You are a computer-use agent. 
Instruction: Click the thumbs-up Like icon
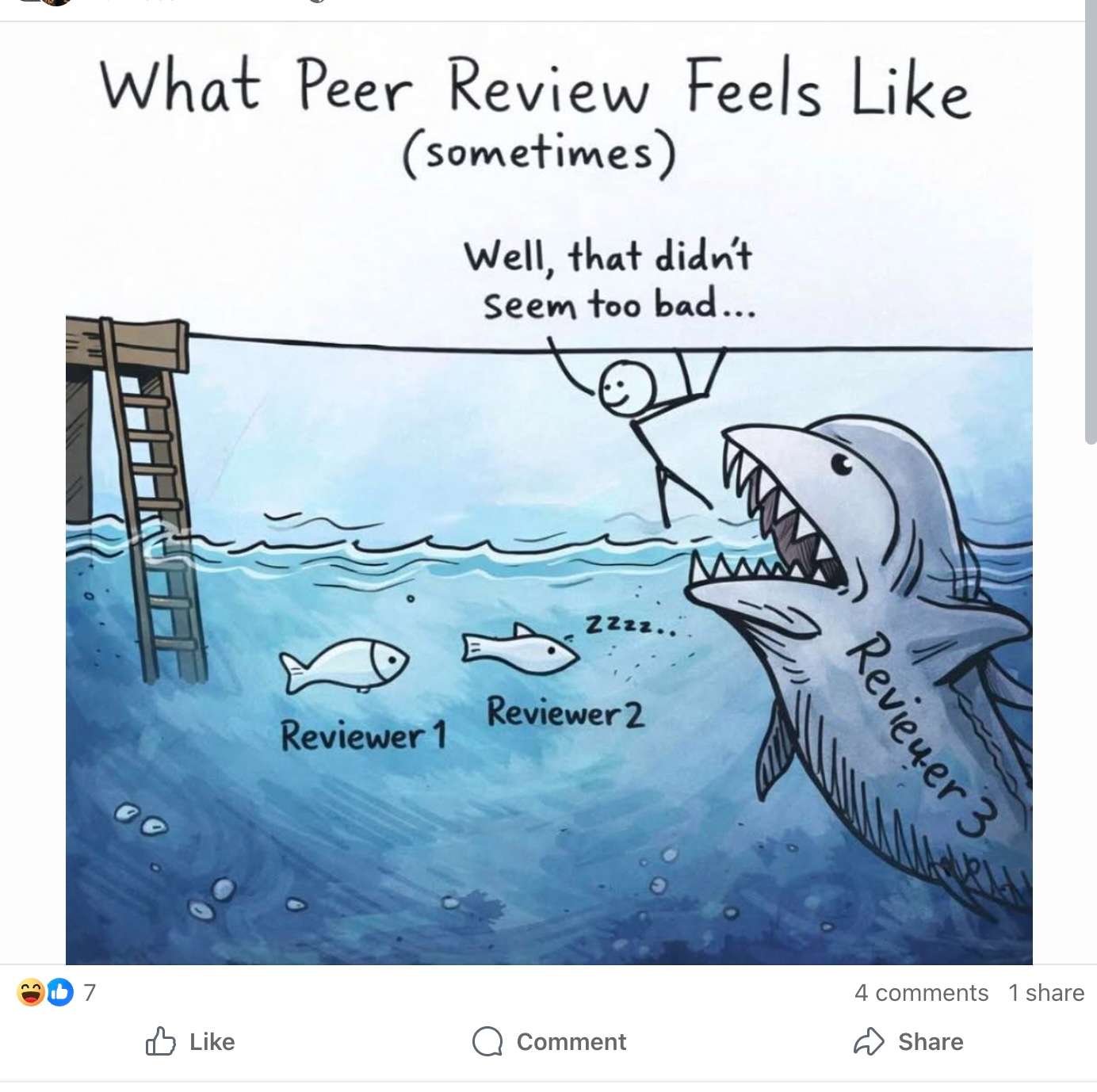(x=160, y=1041)
